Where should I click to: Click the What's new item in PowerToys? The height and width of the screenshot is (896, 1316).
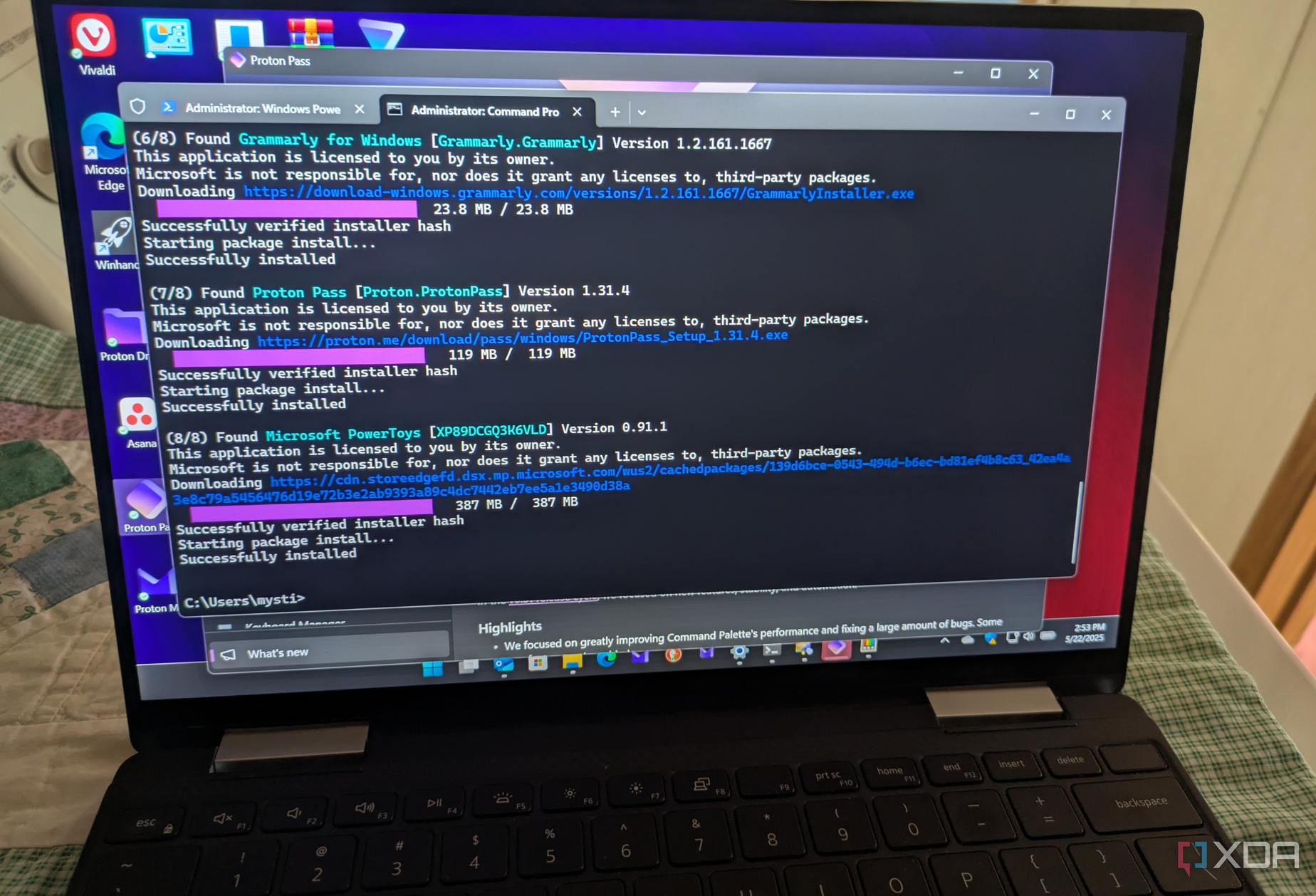pos(331,652)
